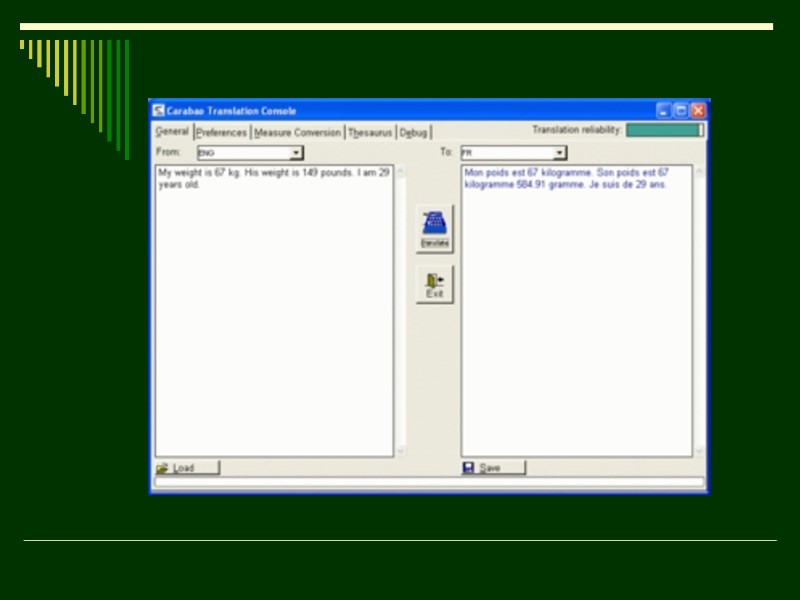Click the Translate button with calculator icon
Screen dimensions: 800x600
pyautogui.click(x=435, y=229)
